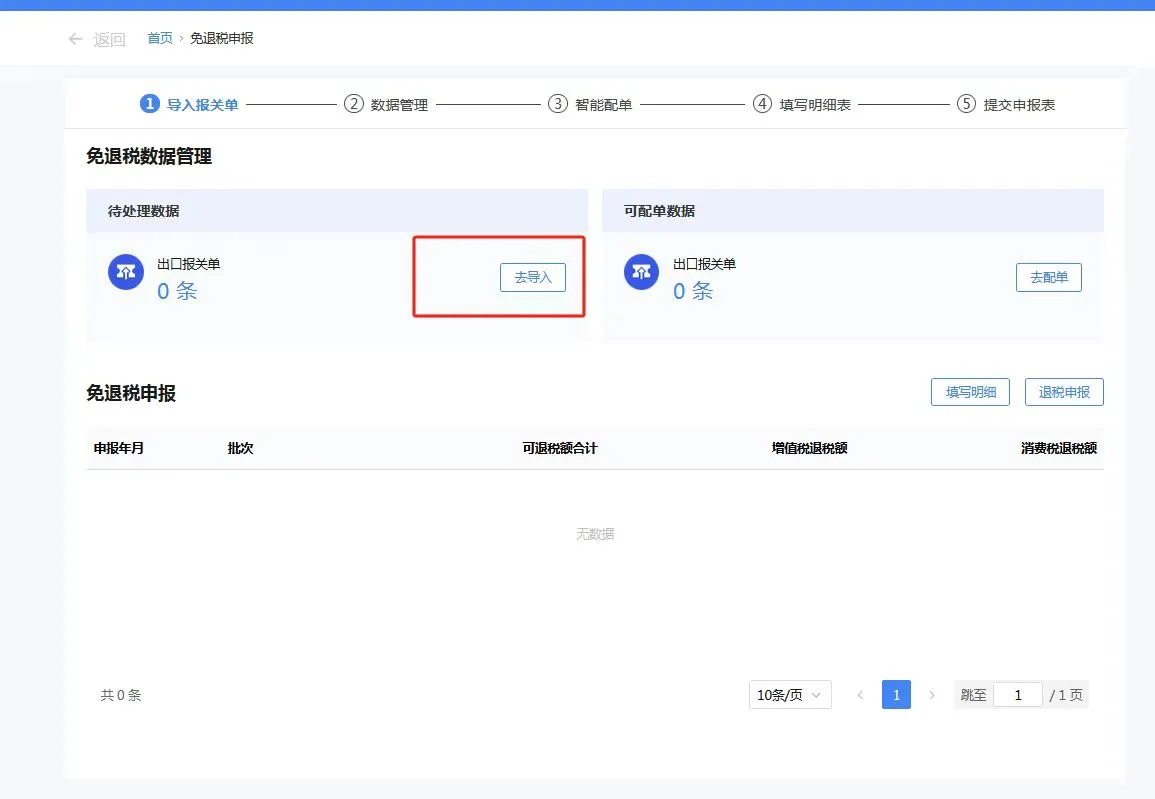The image size is (1155, 799).
Task: Select the 免退税申报 breadcrumb item
Action: point(219,38)
